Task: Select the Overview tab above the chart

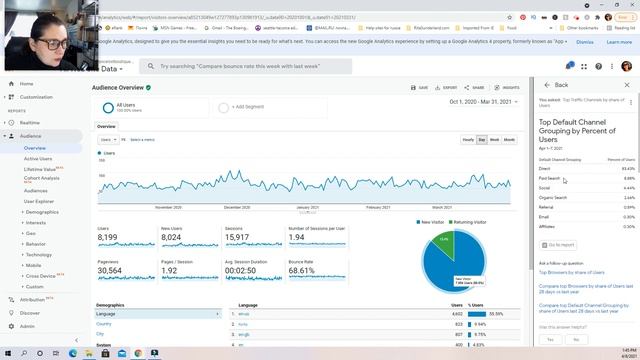Action: [x=106, y=127]
